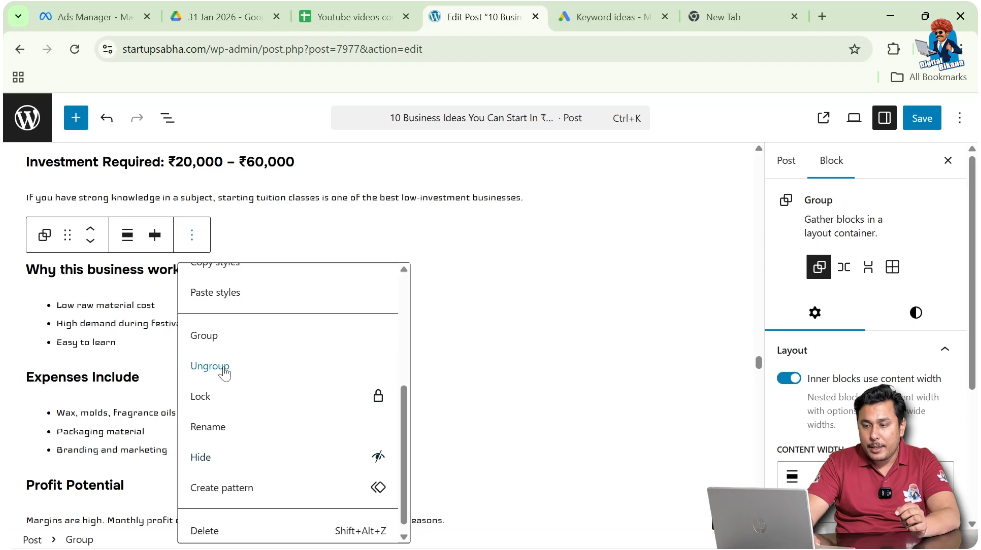Viewport: 981px width, 550px height.
Task: Save the post
Action: [x=922, y=118]
